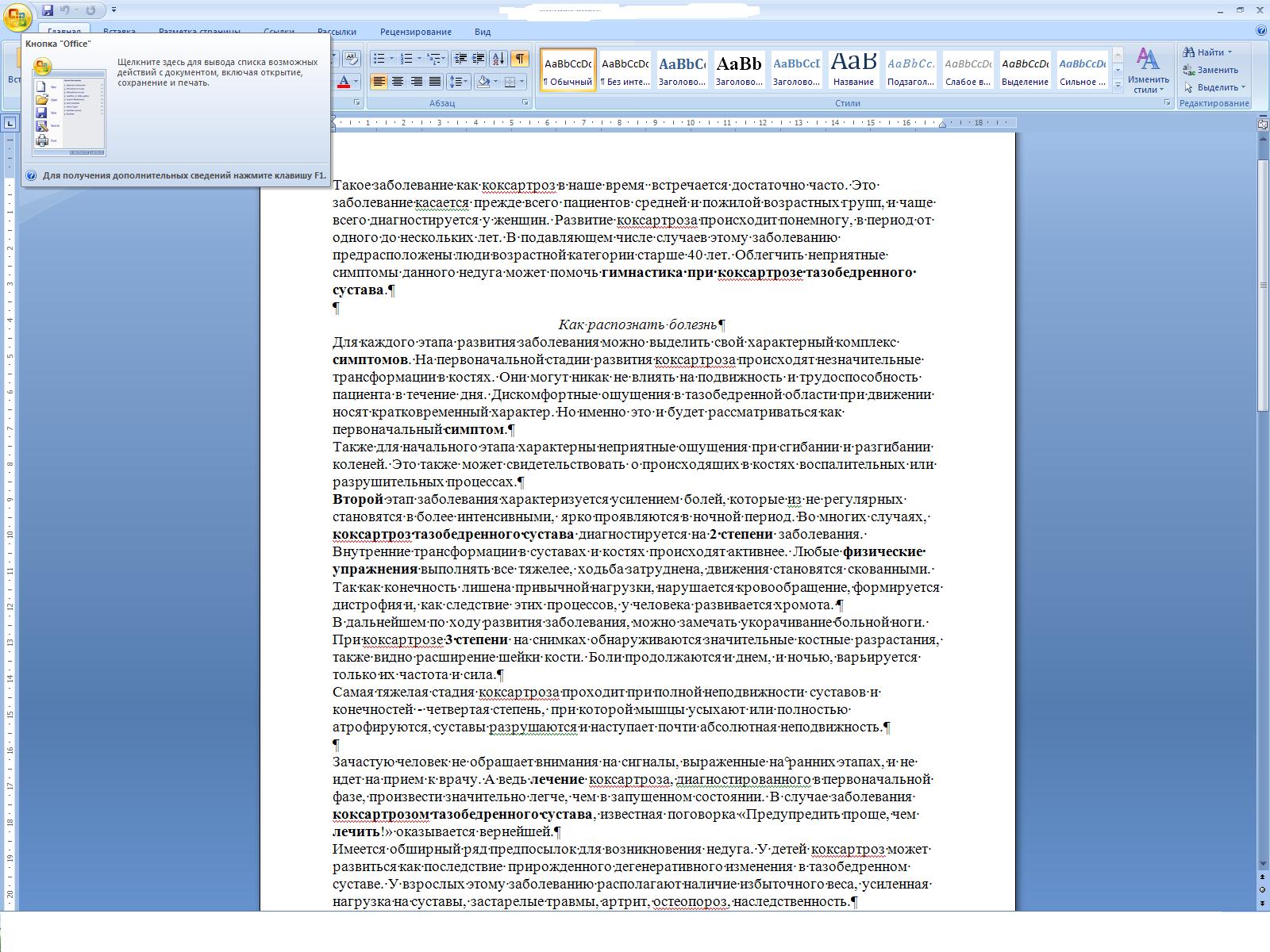Open select browse object button

pyautogui.click(x=1262, y=890)
